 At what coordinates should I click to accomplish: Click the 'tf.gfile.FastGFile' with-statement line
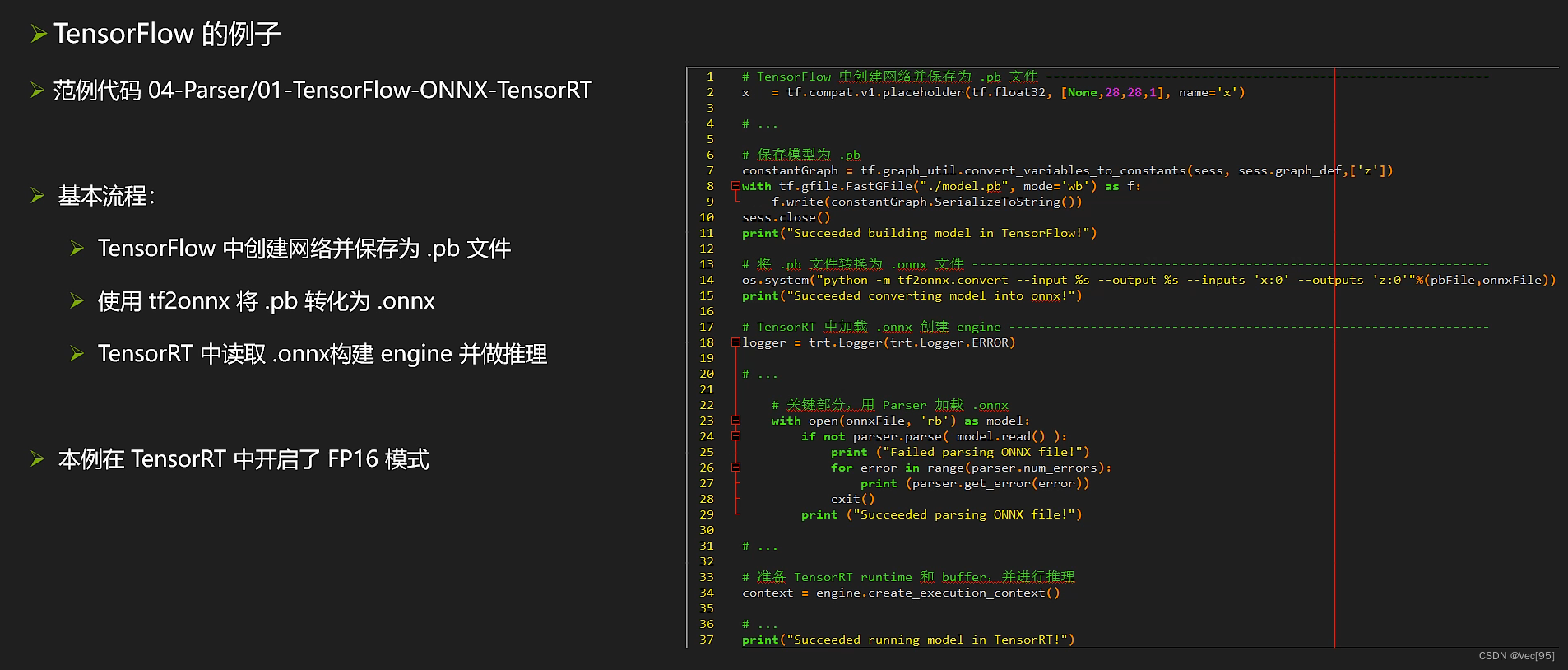(941, 186)
